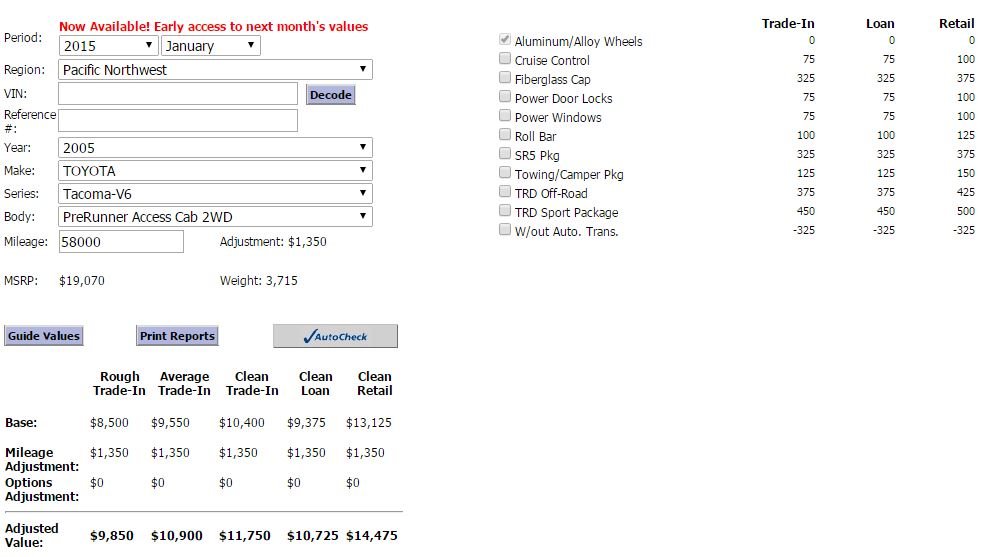Expand the Region dropdown Pacific Northwest
This screenshot has height=557, width=1007.
[x=215, y=69]
